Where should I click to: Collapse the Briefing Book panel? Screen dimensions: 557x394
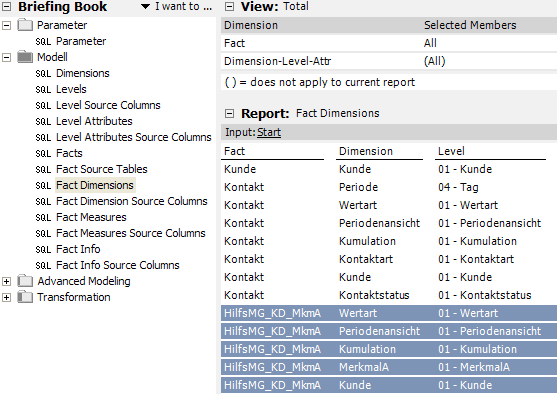[x=6, y=6]
